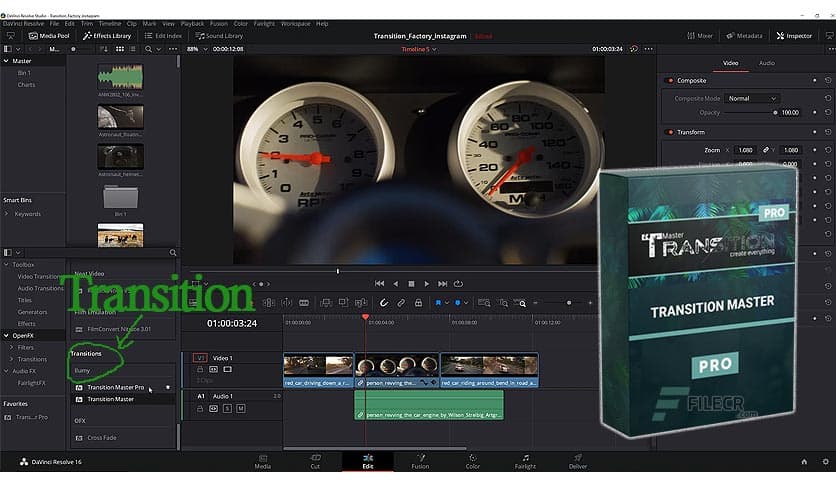Jump to last frame in viewer

[443, 284]
